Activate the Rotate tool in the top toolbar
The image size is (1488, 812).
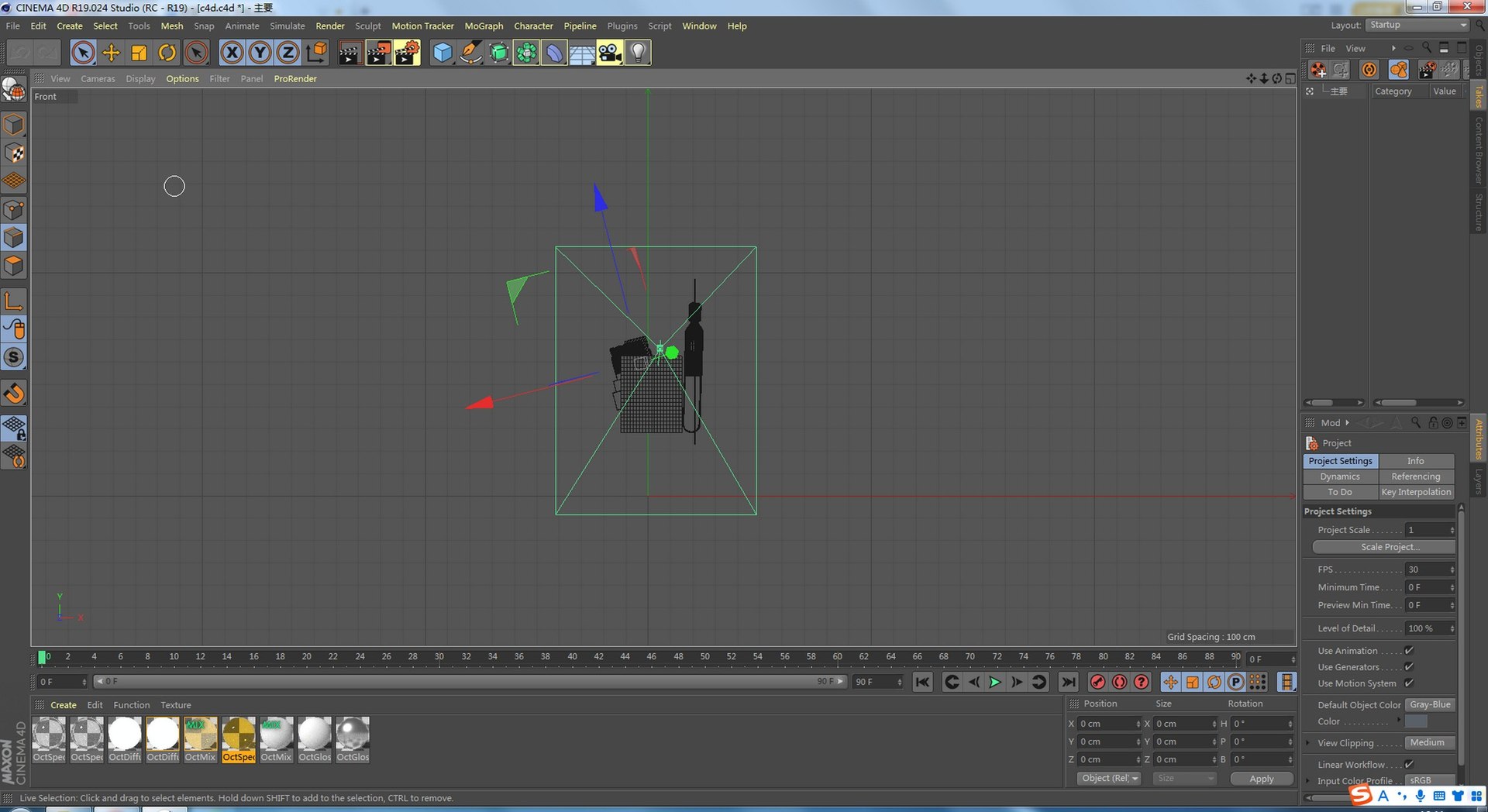click(x=167, y=53)
